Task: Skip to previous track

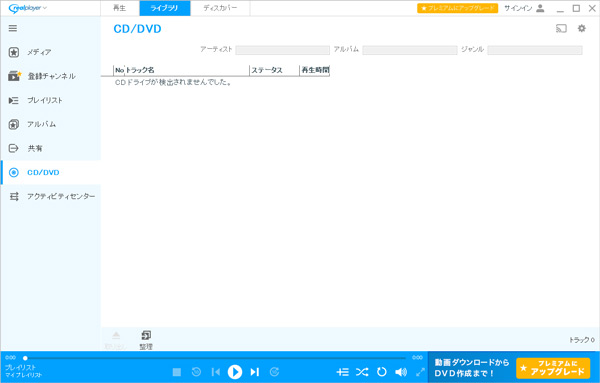Action: (x=216, y=372)
